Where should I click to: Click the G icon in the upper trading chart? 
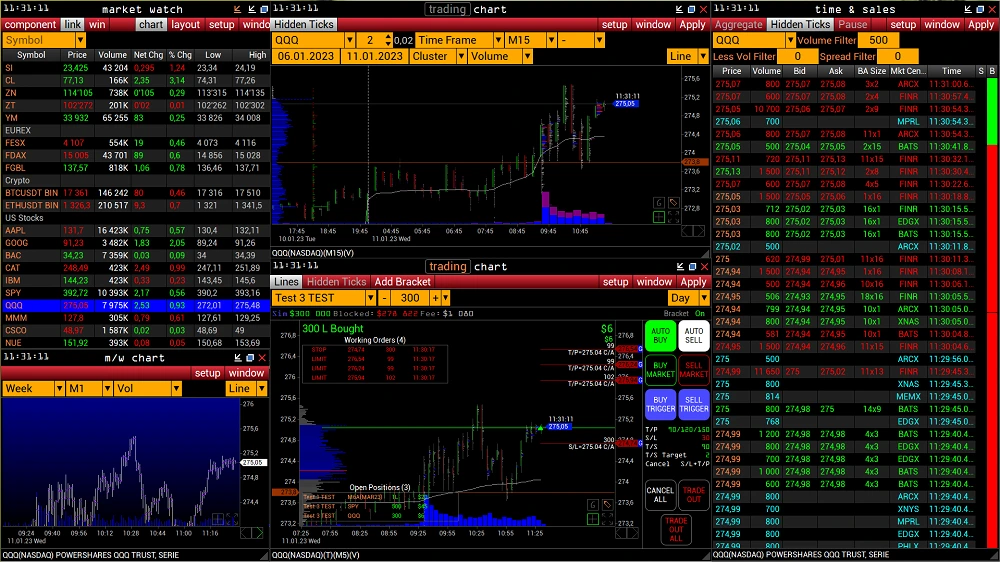pyautogui.click(x=660, y=203)
